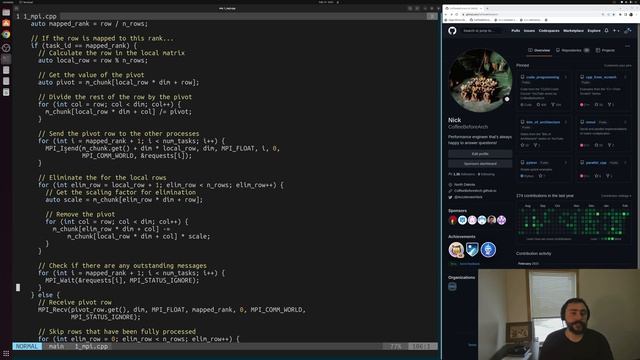640x360 pixels.
Task: Open the blue round achievement badge
Action: 488,249
